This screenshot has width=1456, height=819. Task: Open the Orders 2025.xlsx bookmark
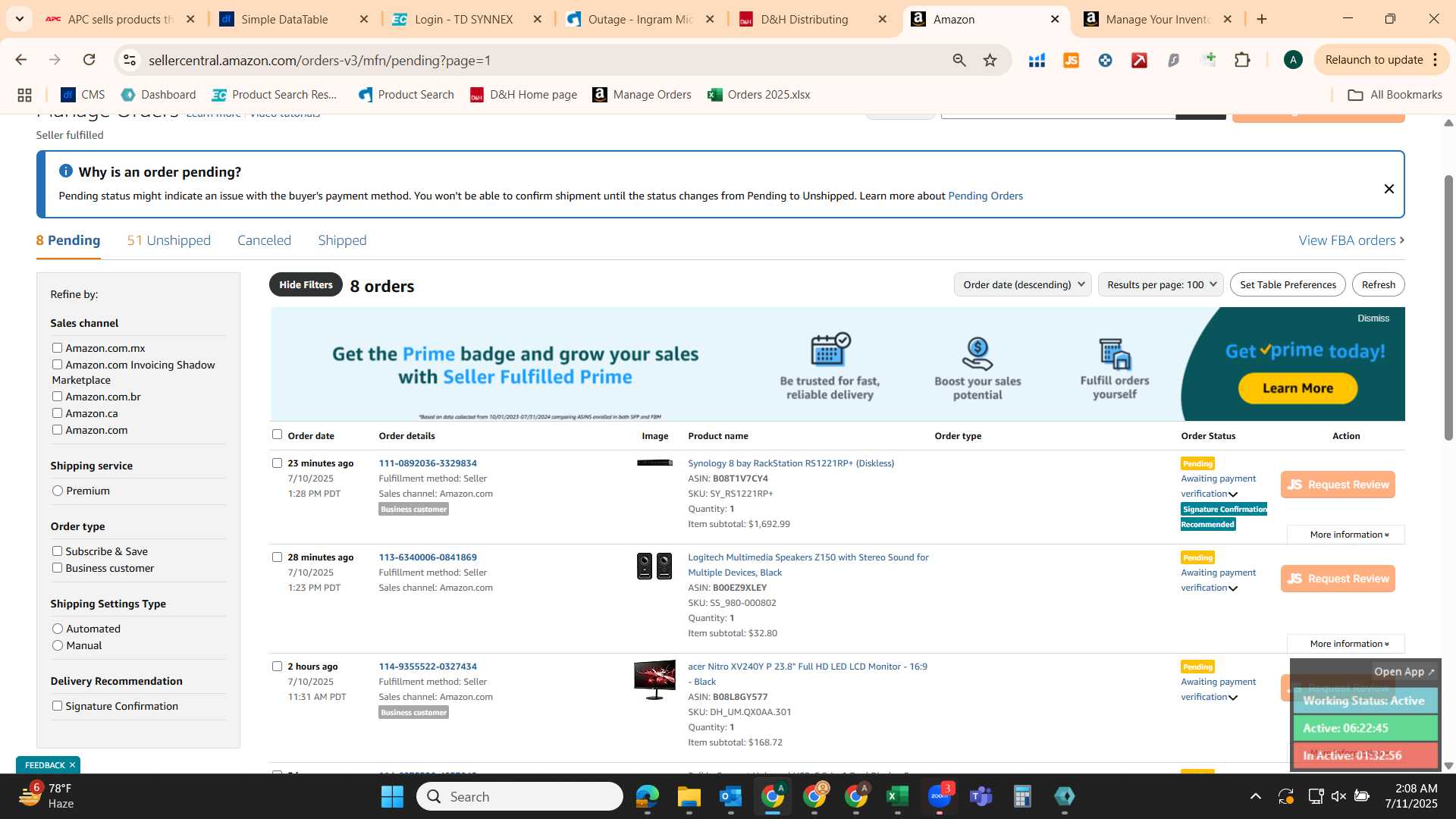(759, 95)
